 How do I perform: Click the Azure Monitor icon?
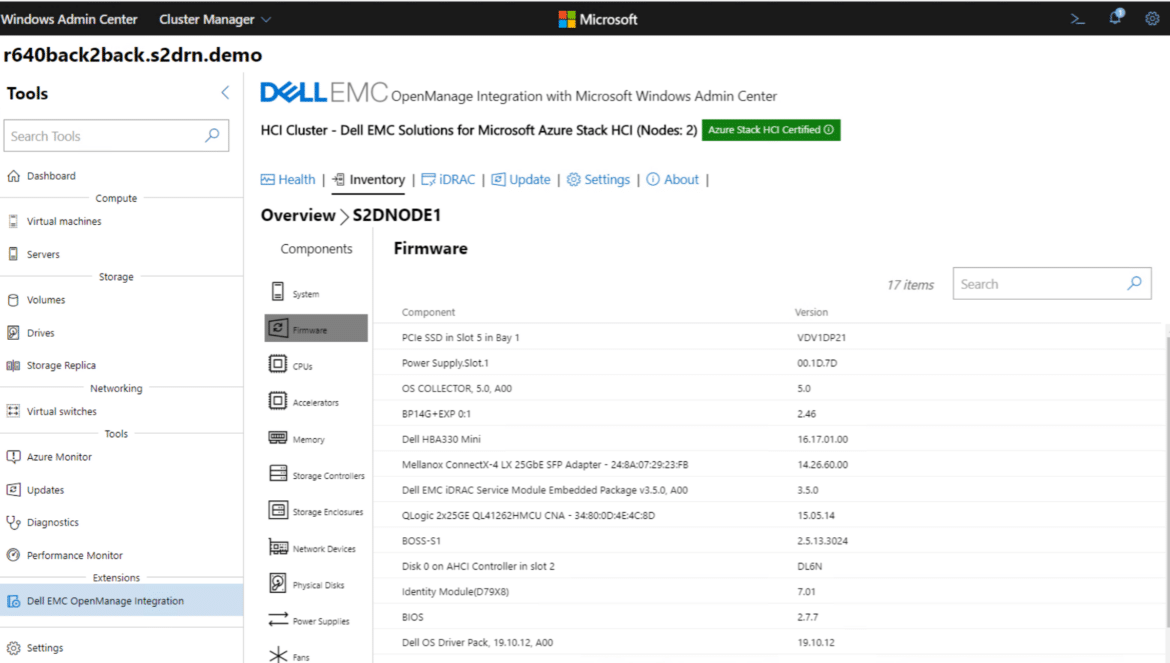coord(13,456)
